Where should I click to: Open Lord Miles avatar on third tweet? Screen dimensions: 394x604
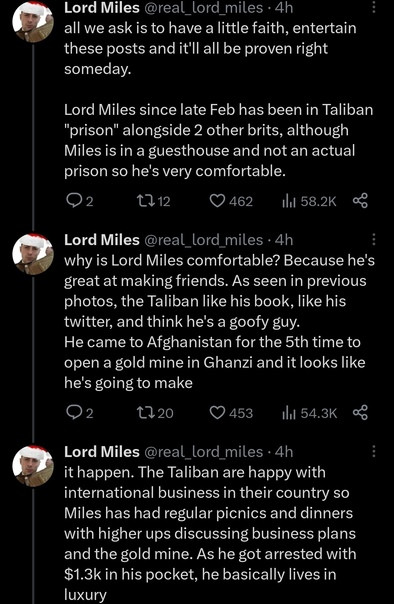(x=33, y=466)
